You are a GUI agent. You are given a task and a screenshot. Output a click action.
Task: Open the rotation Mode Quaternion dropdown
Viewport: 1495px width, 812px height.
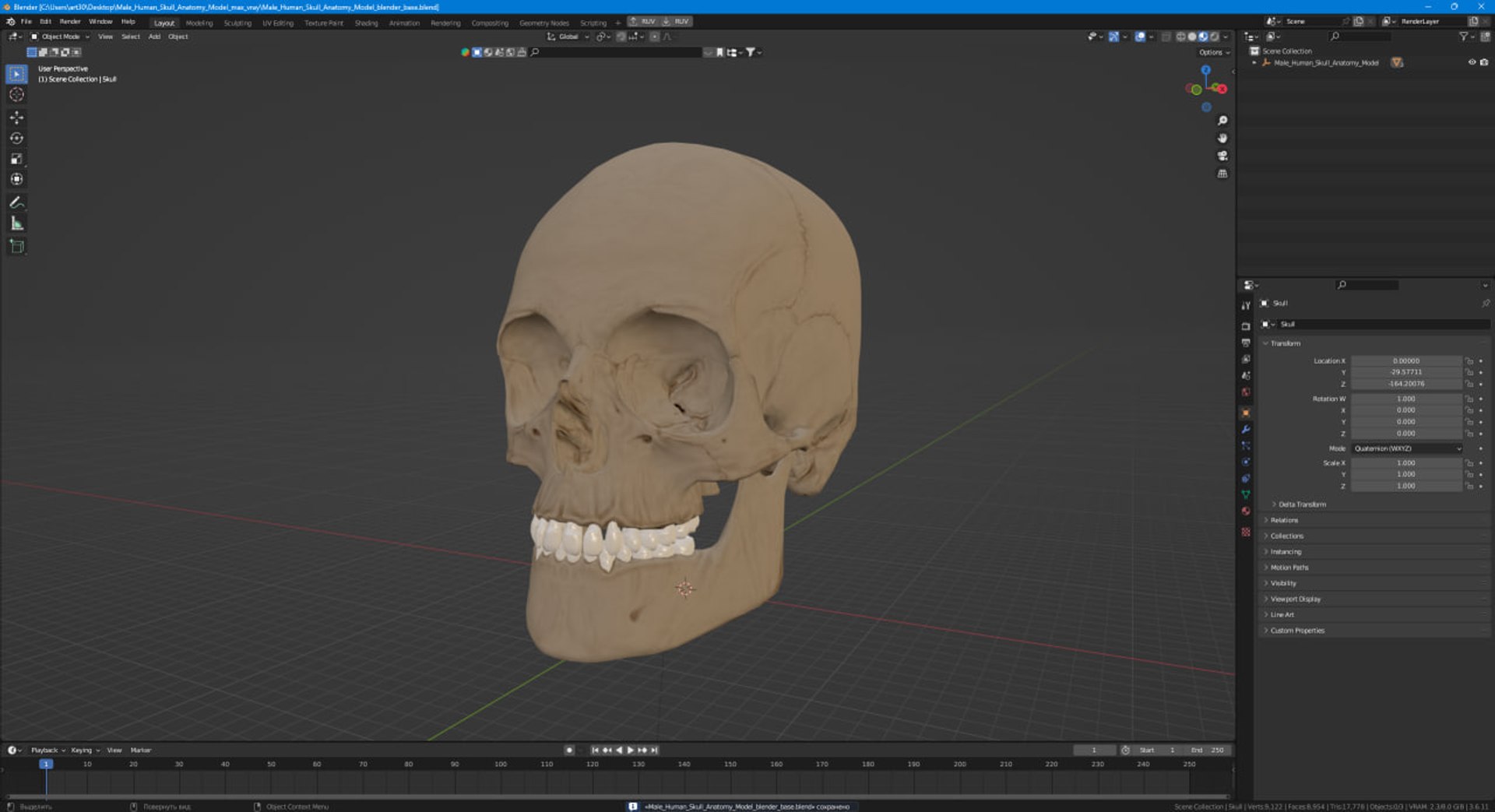click(1407, 448)
